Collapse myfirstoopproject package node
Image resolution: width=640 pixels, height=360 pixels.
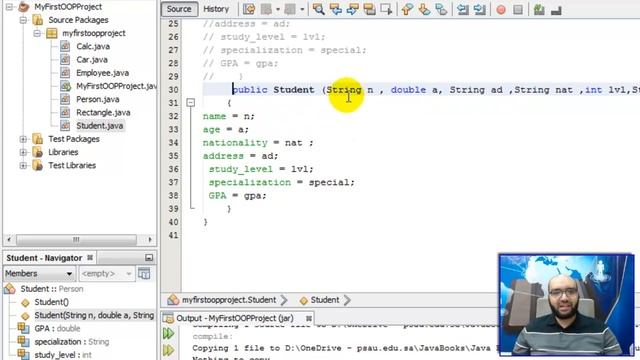click(x=38, y=33)
